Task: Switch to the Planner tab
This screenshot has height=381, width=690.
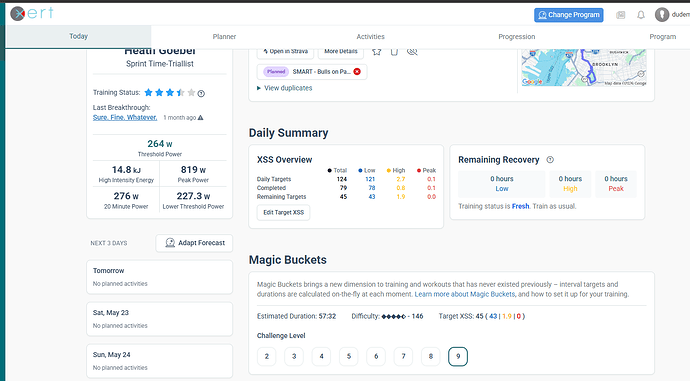Action: [224, 37]
